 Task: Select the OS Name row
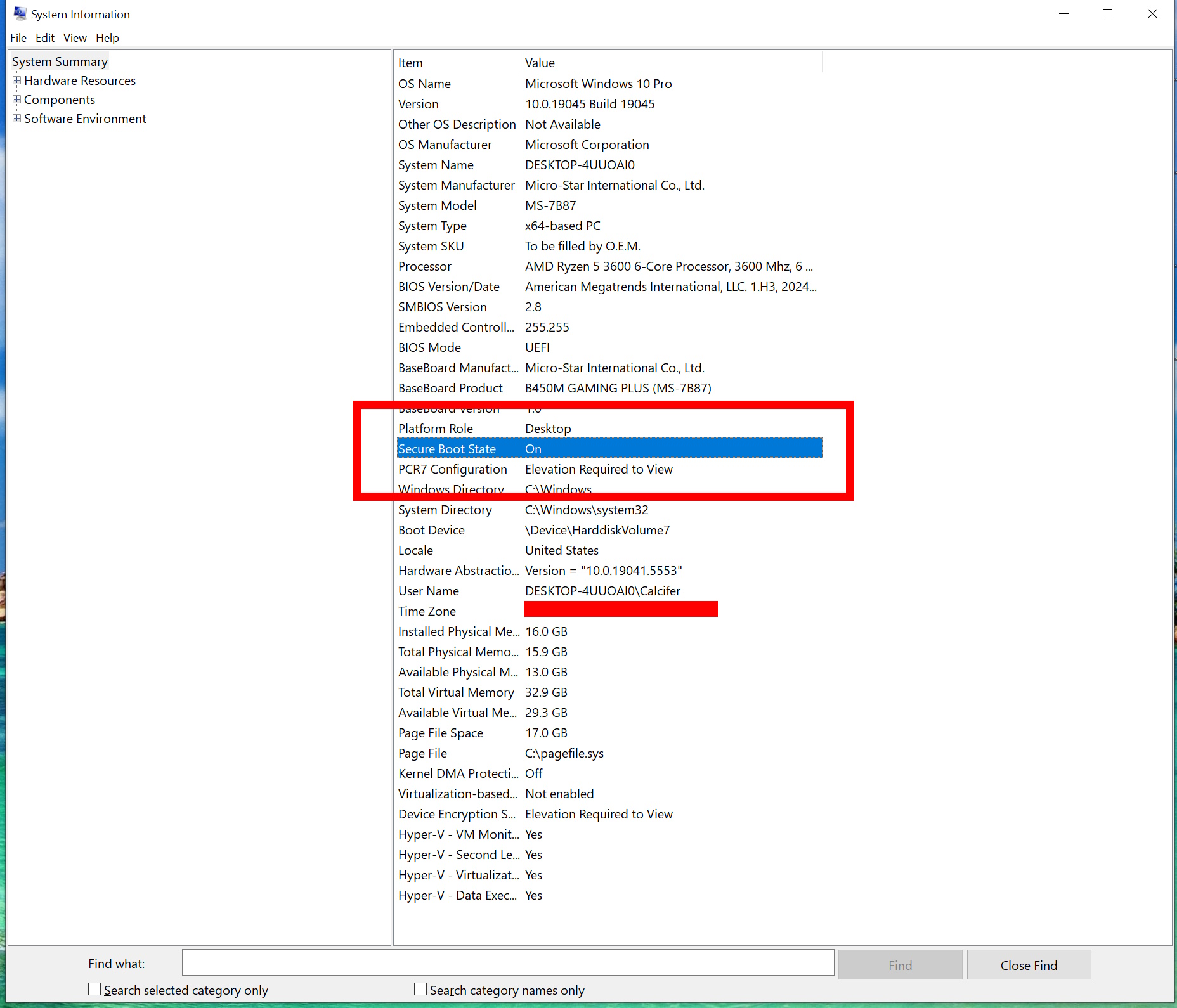[x=609, y=84]
